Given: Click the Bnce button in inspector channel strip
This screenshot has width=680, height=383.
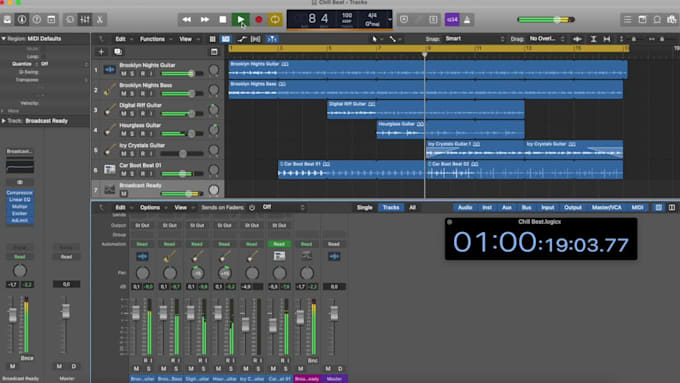Looking at the screenshot, I should tap(27, 358).
